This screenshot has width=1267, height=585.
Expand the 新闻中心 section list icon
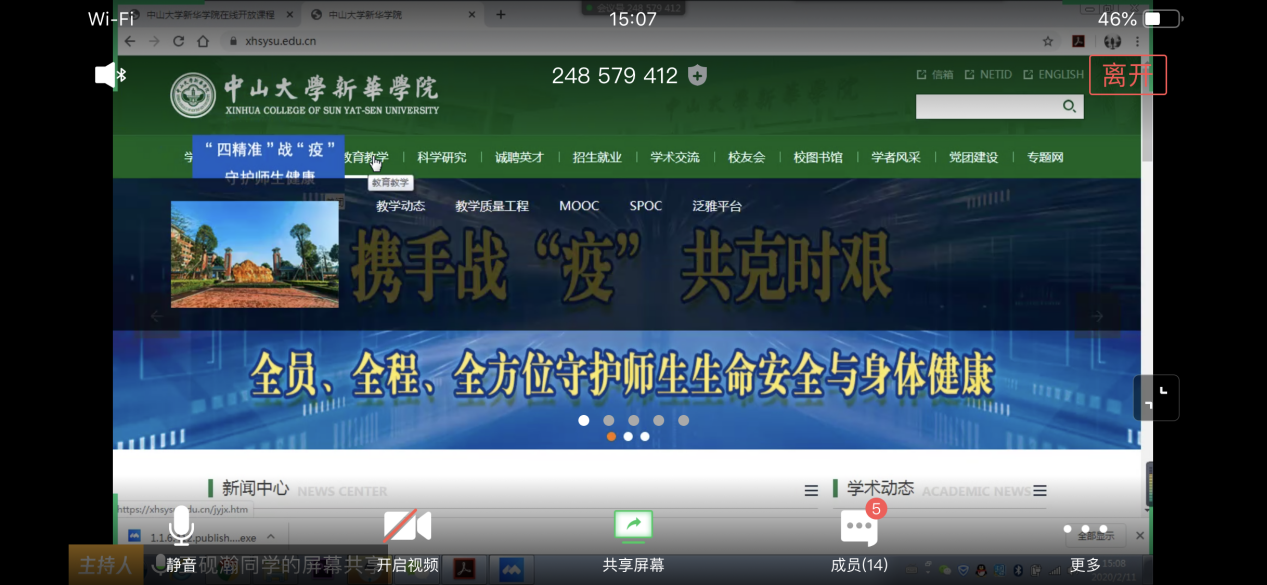(x=811, y=491)
